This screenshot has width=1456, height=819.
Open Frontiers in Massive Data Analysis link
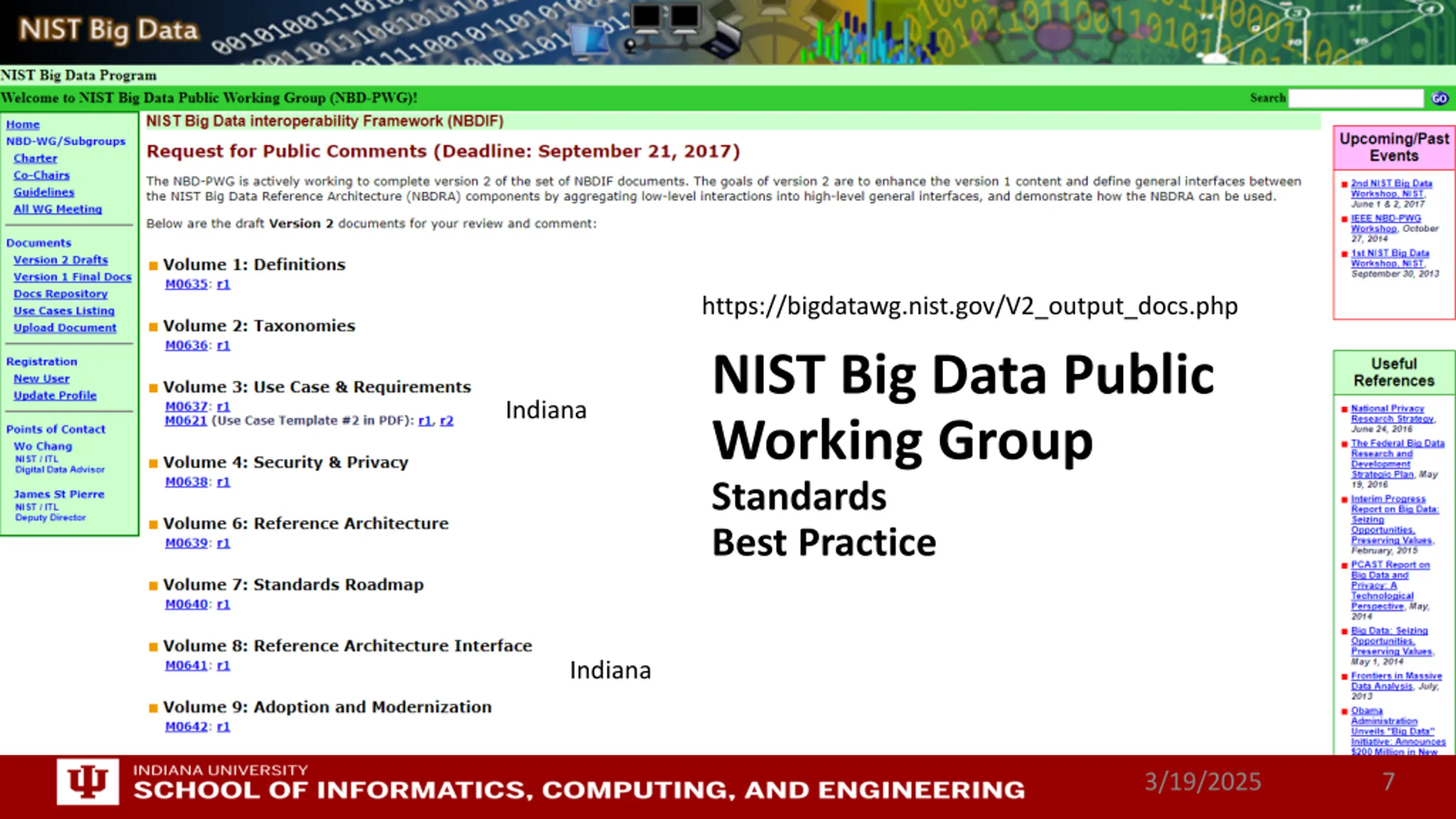pyautogui.click(x=1396, y=680)
